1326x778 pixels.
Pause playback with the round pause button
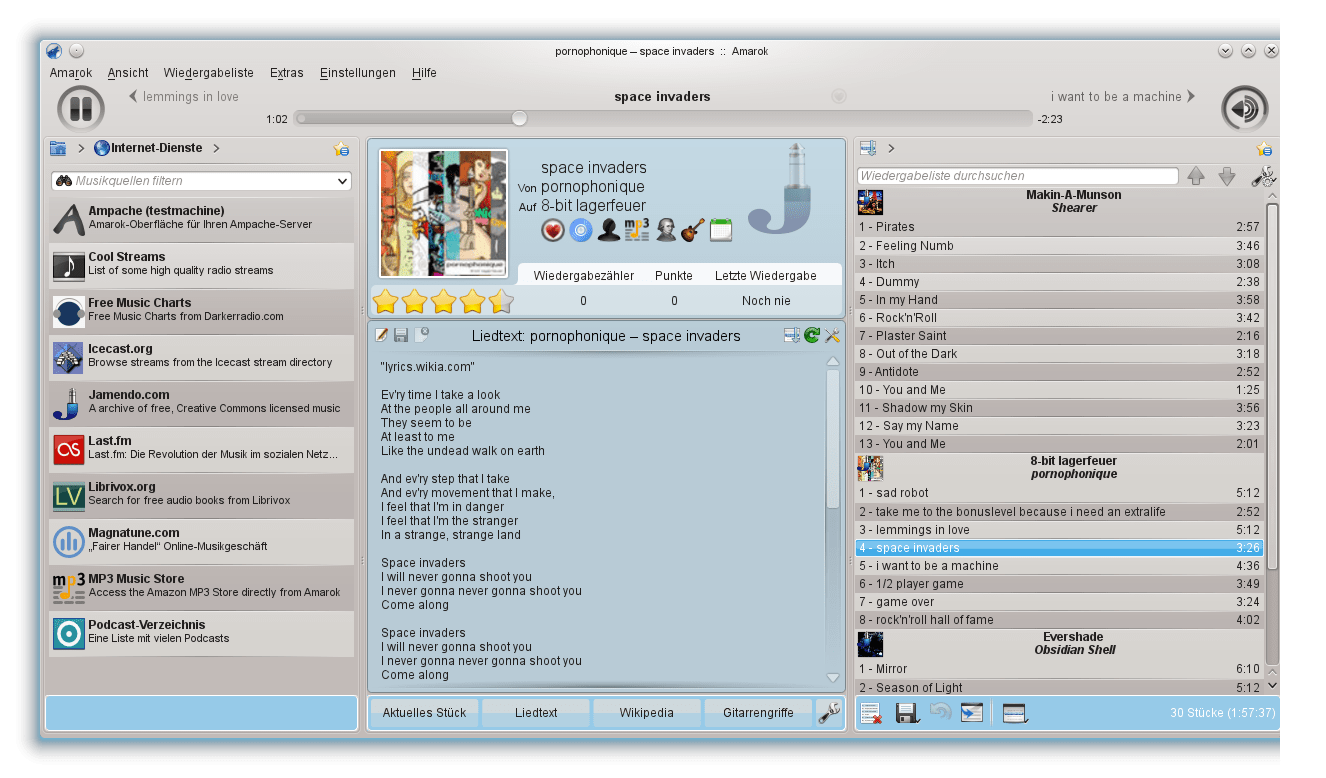tap(81, 108)
